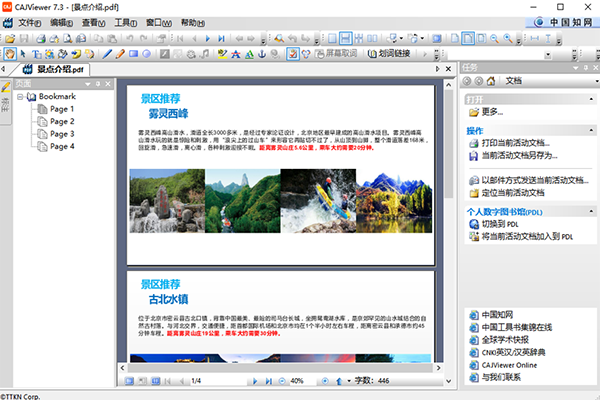This screenshot has width=600, height=400.
Task: Select the Hand tool
Action: click(10, 54)
